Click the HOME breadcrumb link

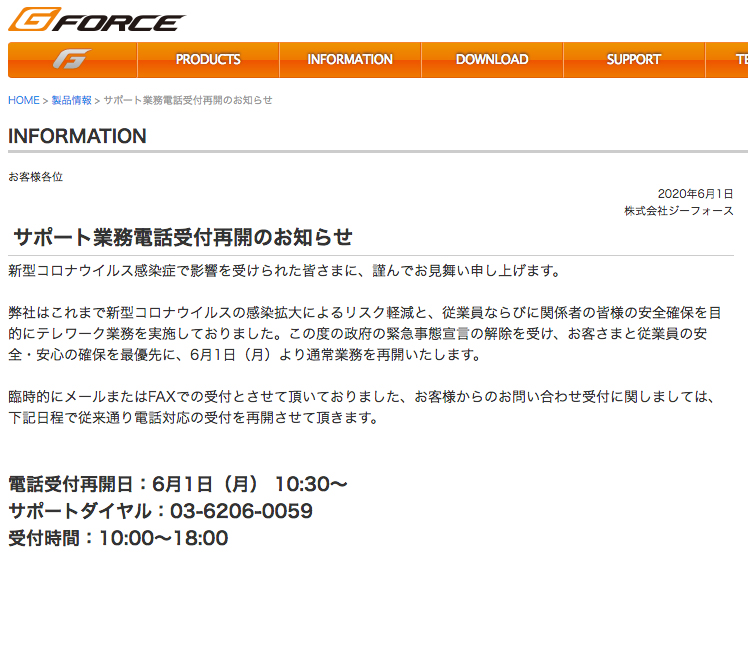coord(24,101)
